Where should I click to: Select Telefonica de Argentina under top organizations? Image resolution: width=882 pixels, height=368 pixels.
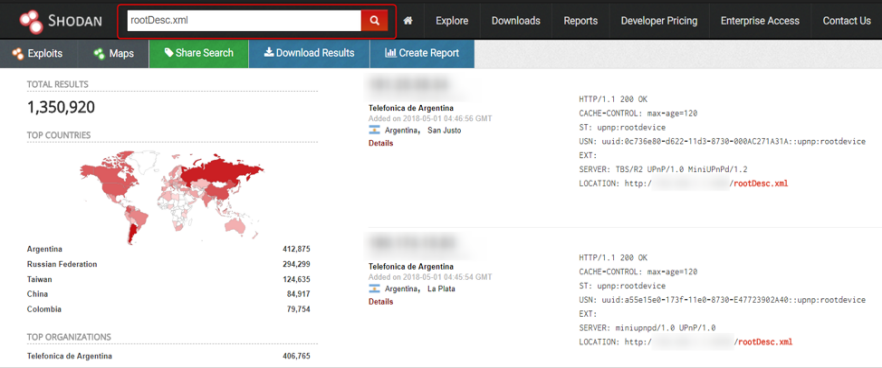click(x=69, y=356)
